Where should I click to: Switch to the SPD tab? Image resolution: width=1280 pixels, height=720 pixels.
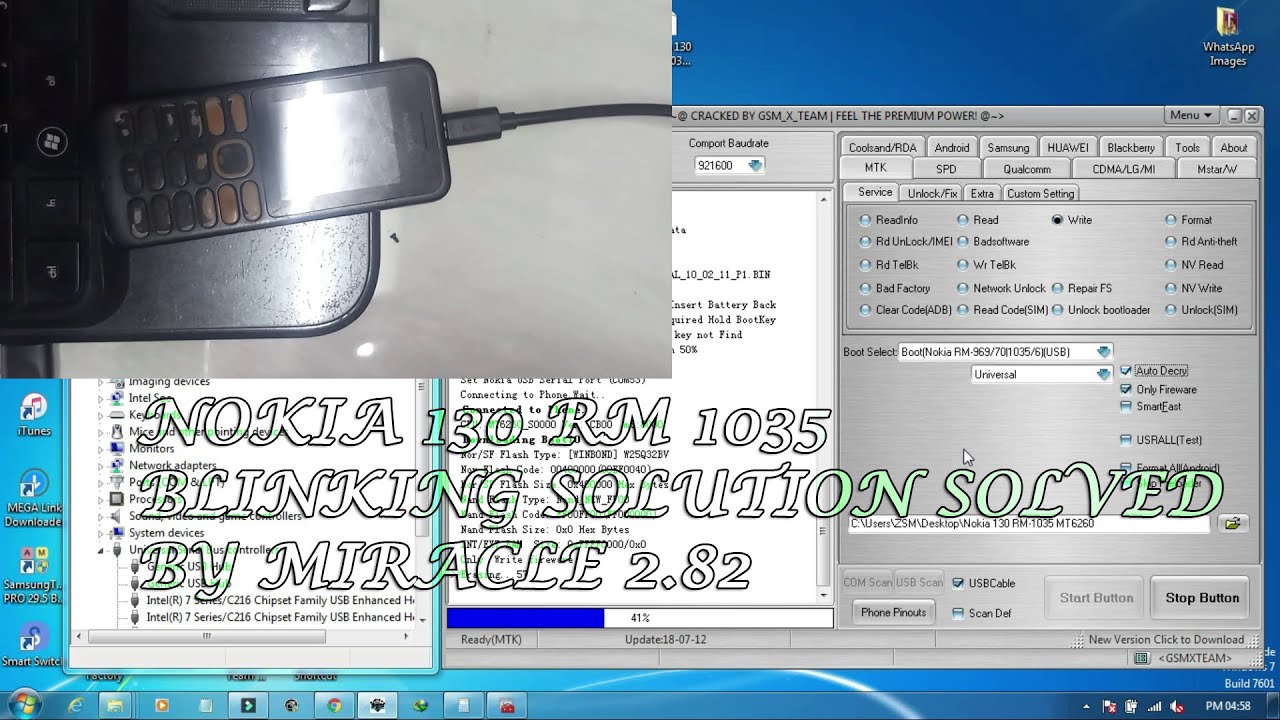tap(945, 170)
